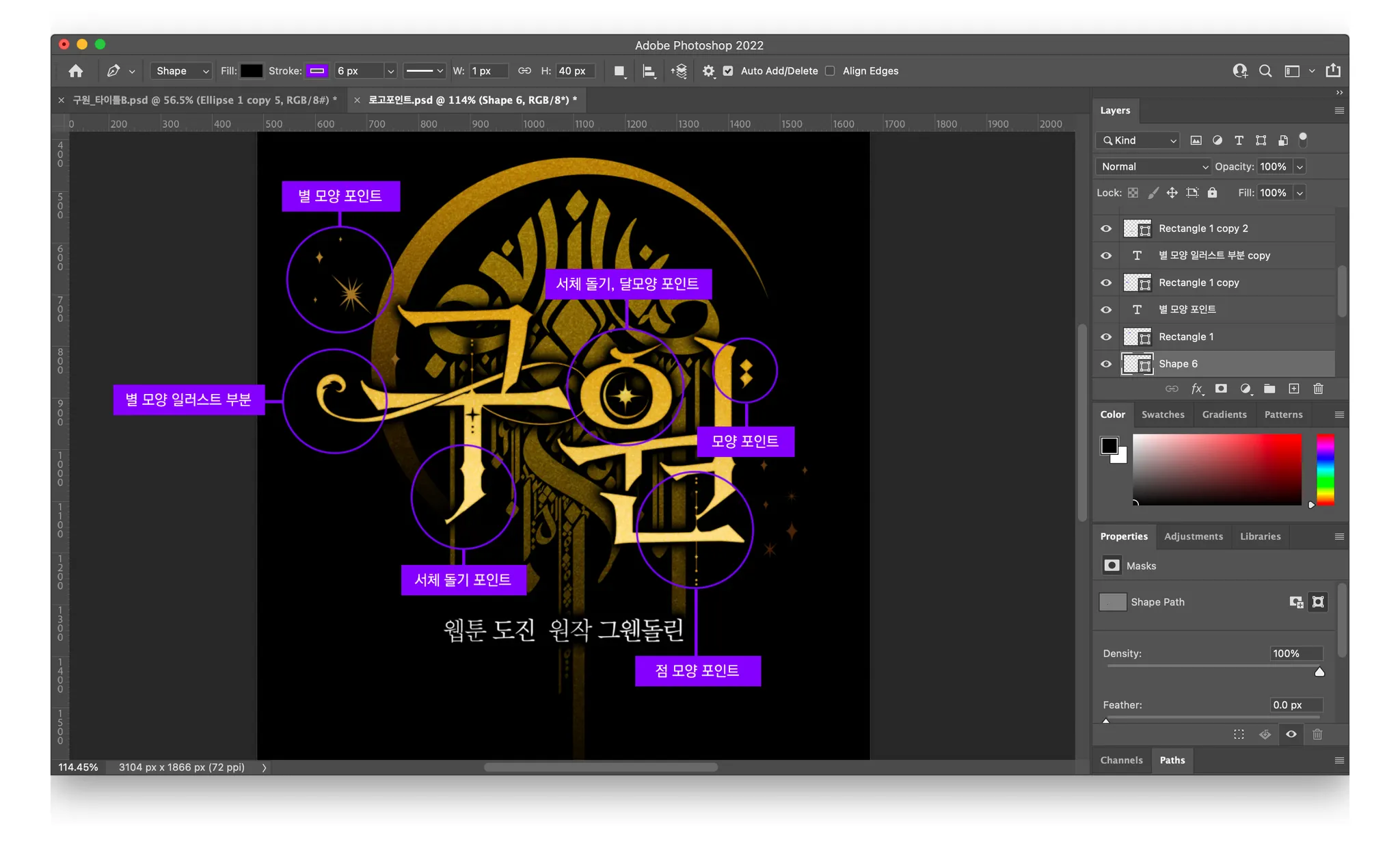Viewport: 1400px width, 842px height.
Task: Uncheck Auto Add/Delete checkbox
Action: [x=728, y=71]
